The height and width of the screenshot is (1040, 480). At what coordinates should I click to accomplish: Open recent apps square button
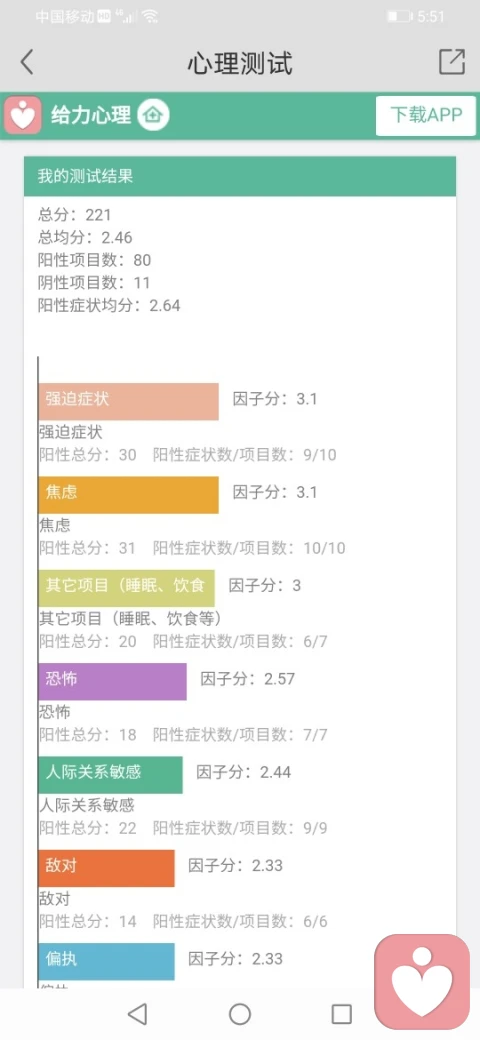coord(341,1013)
